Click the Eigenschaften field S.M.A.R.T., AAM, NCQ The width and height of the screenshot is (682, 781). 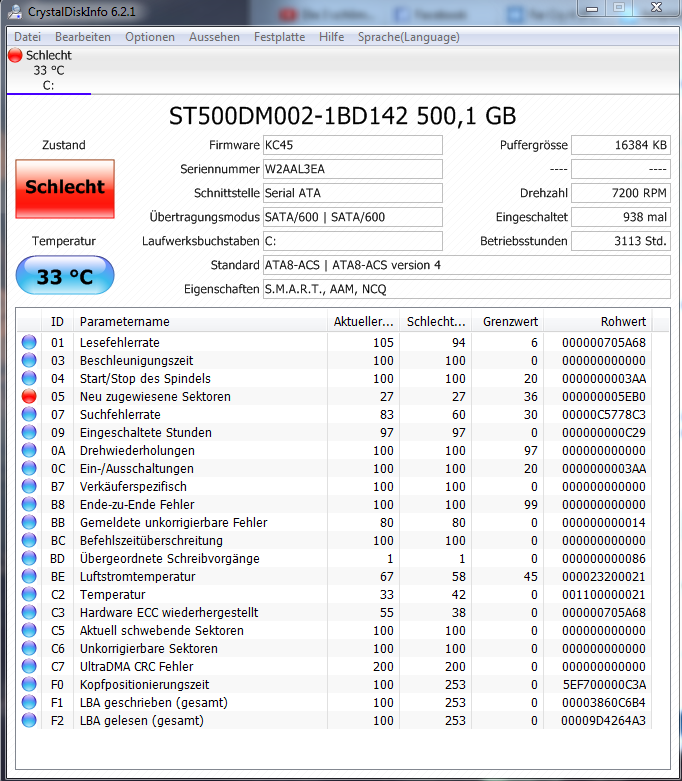(x=466, y=289)
